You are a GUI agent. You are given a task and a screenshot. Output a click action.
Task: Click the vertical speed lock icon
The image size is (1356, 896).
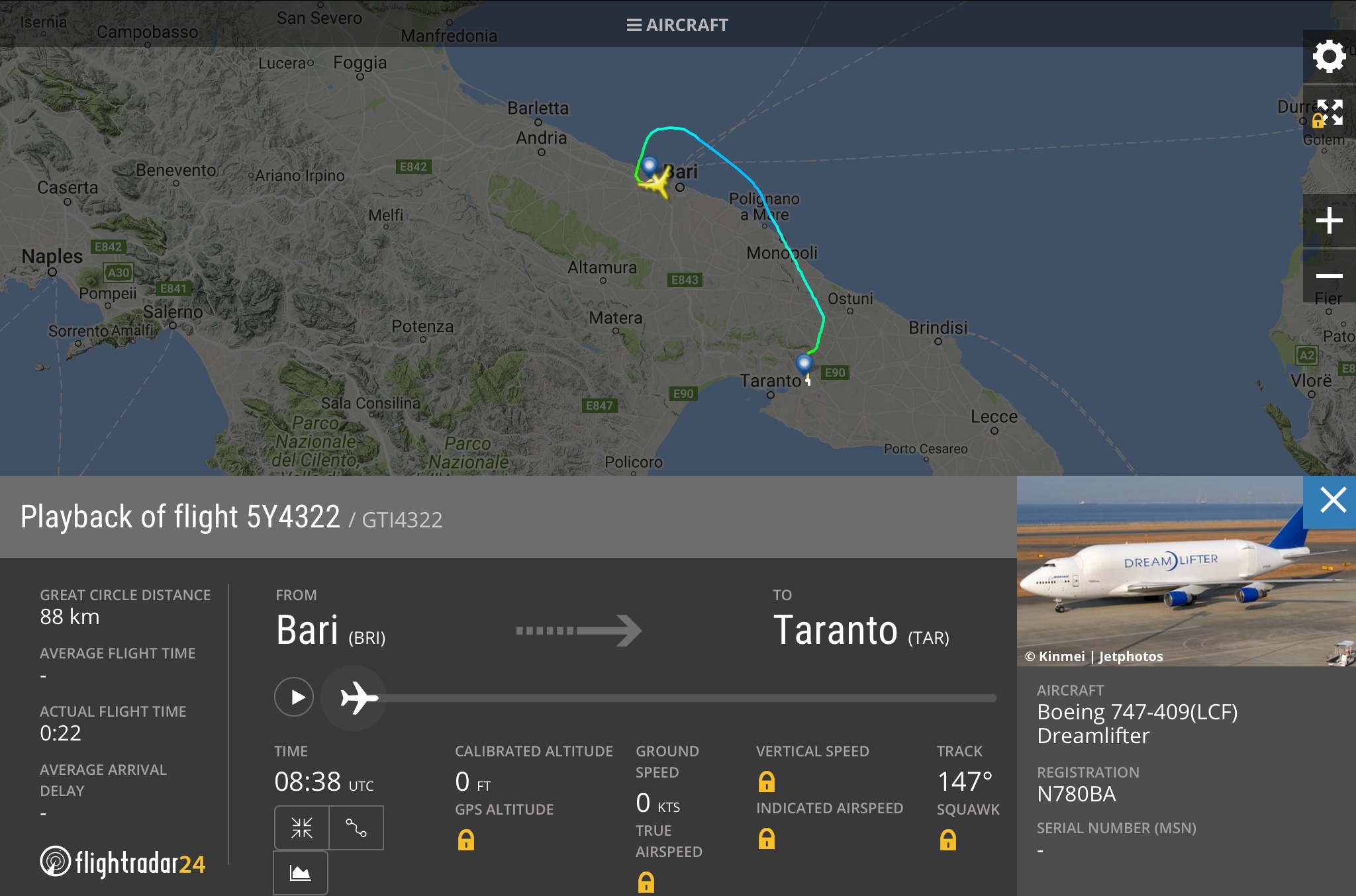click(x=767, y=782)
